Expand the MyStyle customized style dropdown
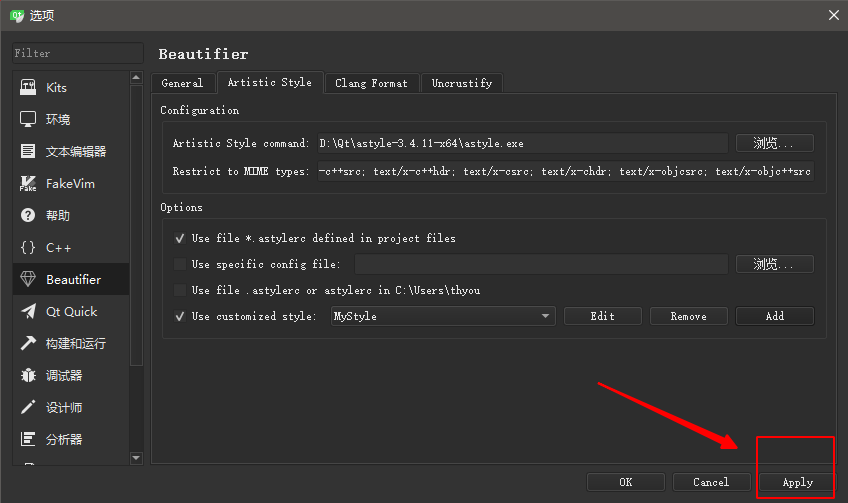The height and width of the screenshot is (503, 848). pos(442,316)
